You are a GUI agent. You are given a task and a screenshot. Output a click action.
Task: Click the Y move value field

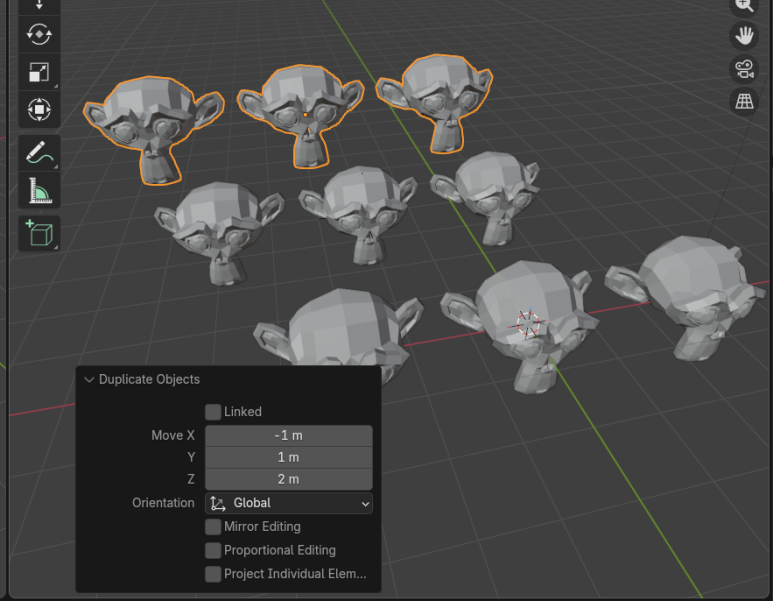289,458
